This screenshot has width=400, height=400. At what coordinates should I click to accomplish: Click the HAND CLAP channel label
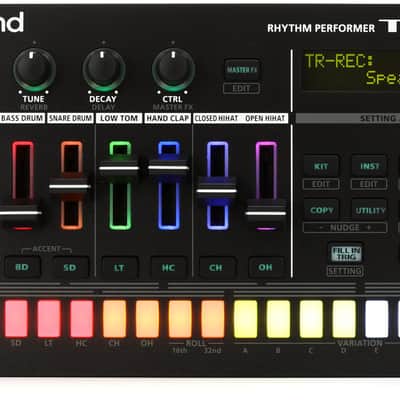[x=168, y=118]
